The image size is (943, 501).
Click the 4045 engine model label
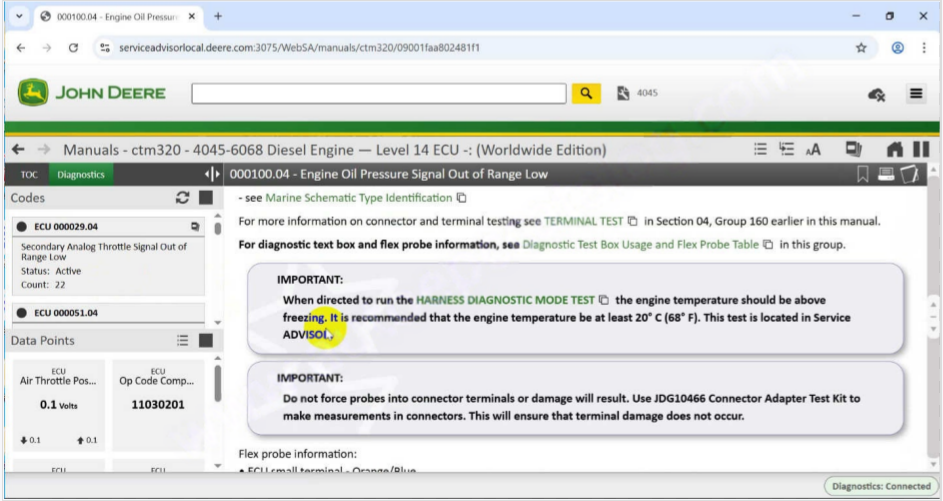(x=647, y=93)
